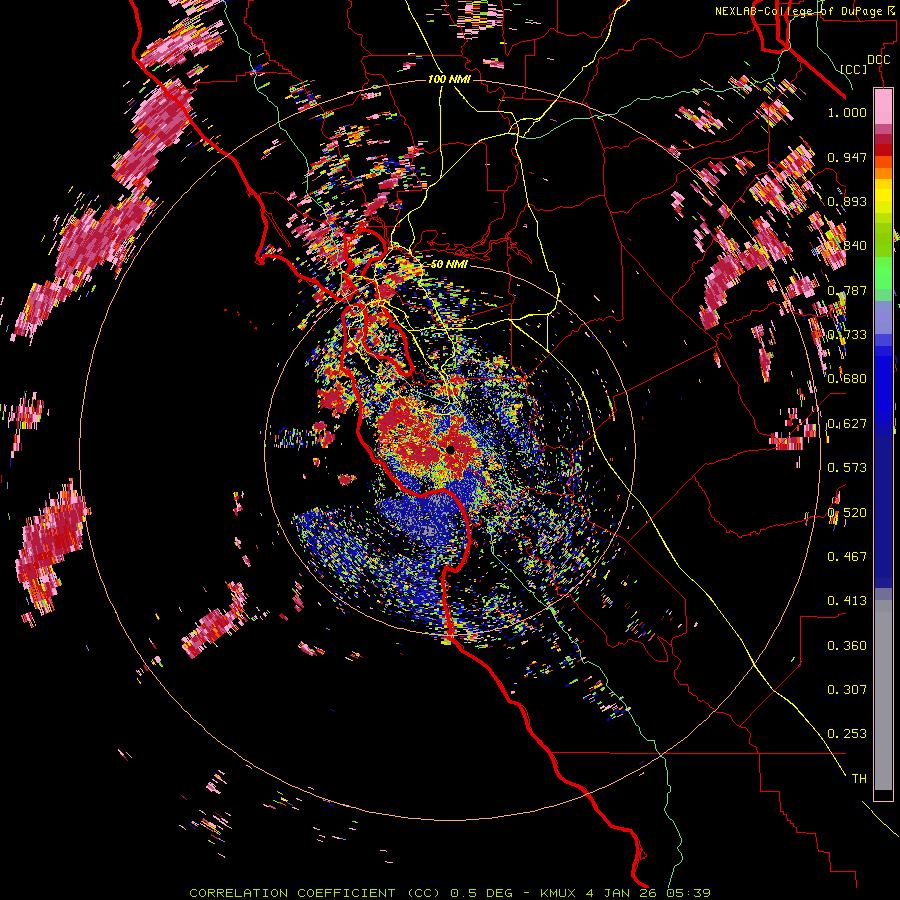Screen dimensions: 900x900
Task: Pick the gray color bar segment
Action: [883, 695]
